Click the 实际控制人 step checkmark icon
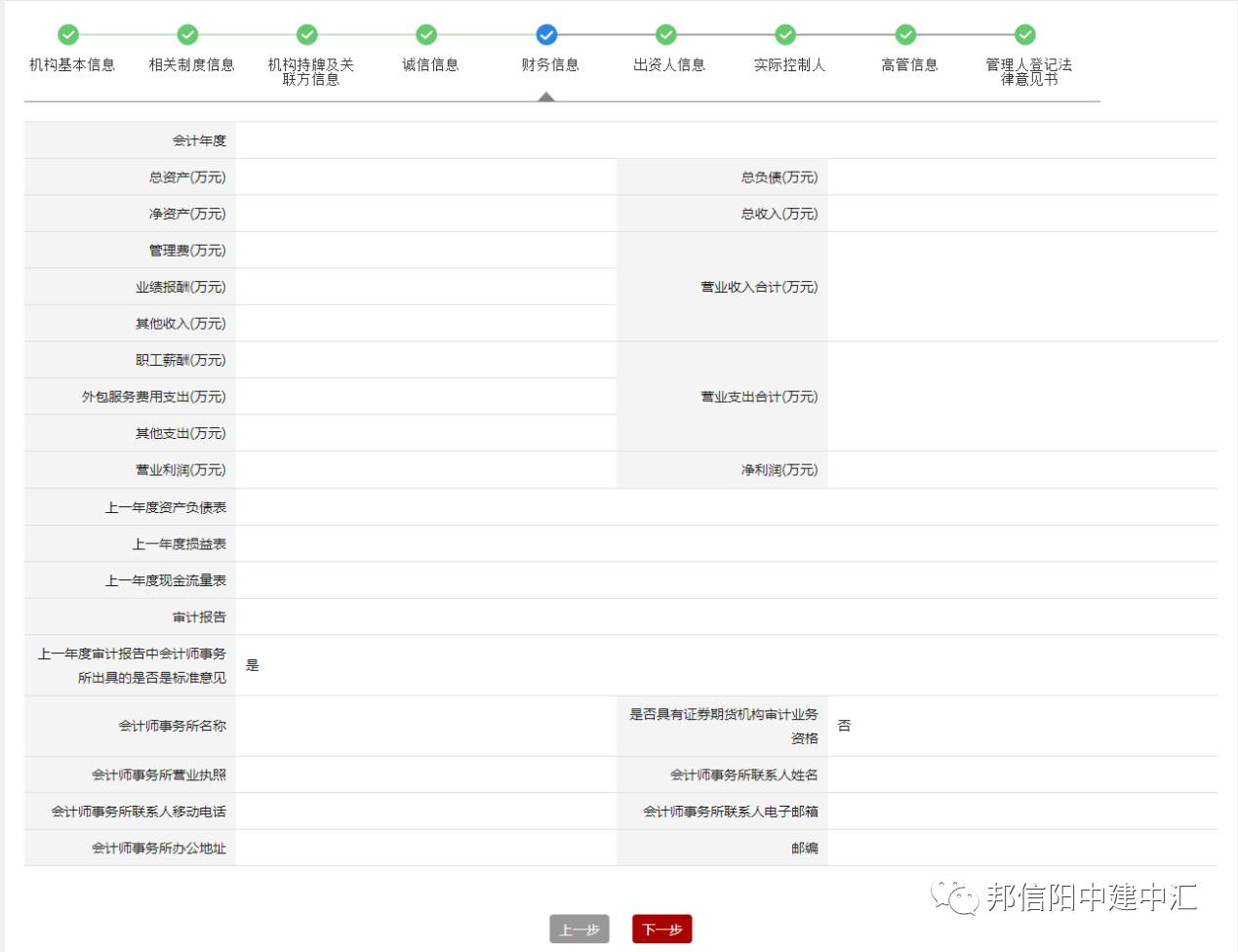 [785, 35]
